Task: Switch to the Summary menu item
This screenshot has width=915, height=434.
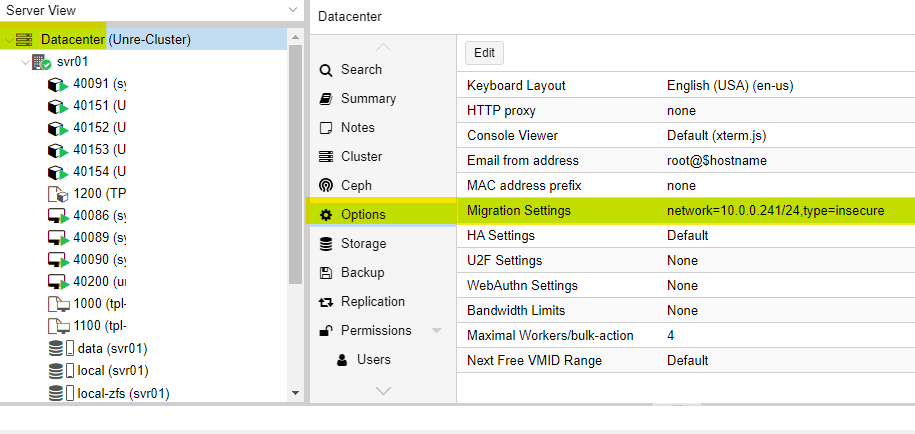Action: (x=368, y=98)
